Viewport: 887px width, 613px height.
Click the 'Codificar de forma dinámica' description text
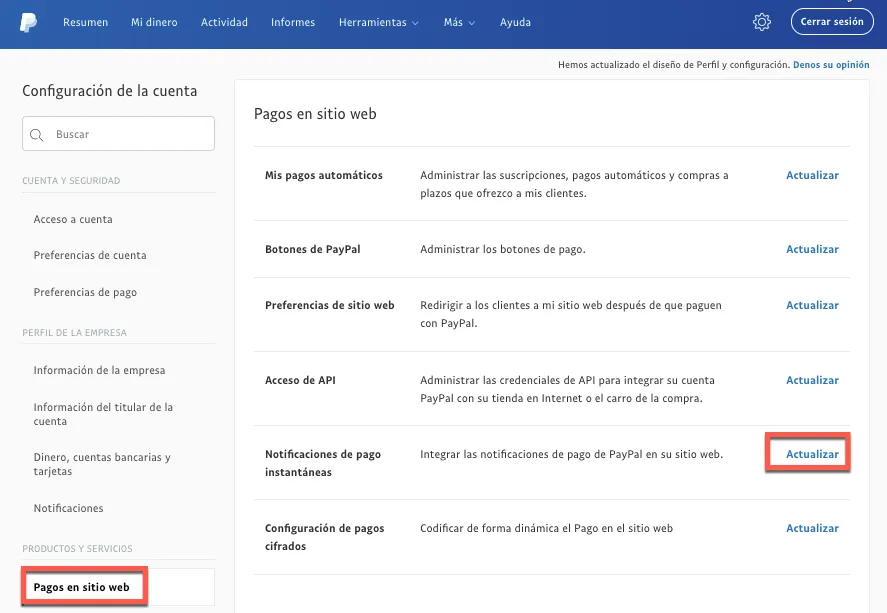tap(546, 528)
